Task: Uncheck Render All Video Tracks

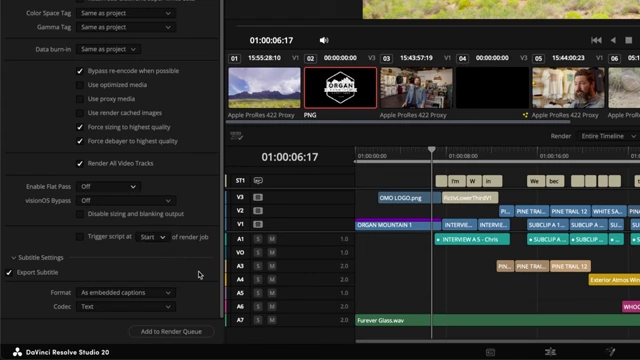Action: pos(80,163)
